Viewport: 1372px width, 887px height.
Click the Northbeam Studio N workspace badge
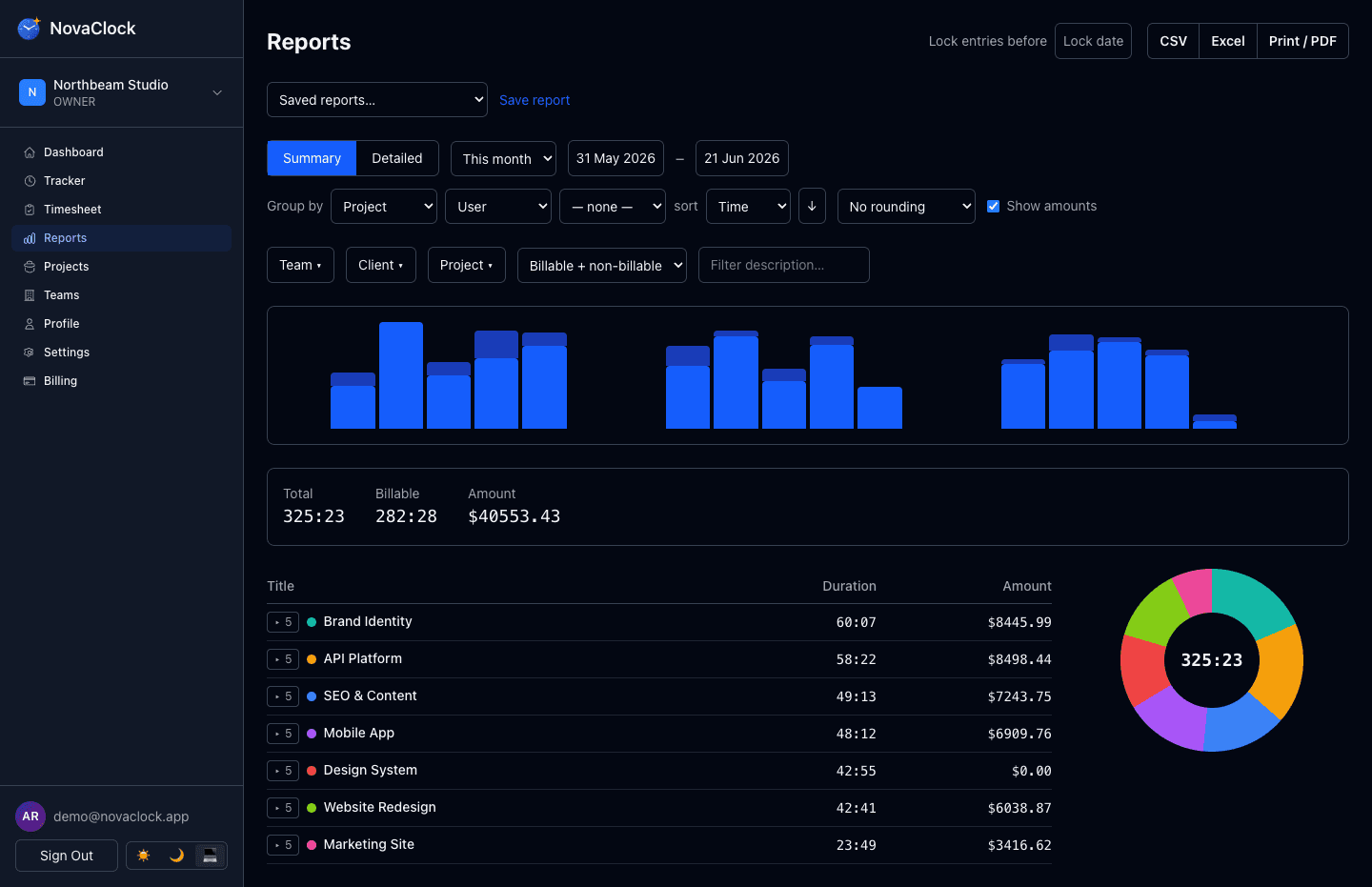32,92
